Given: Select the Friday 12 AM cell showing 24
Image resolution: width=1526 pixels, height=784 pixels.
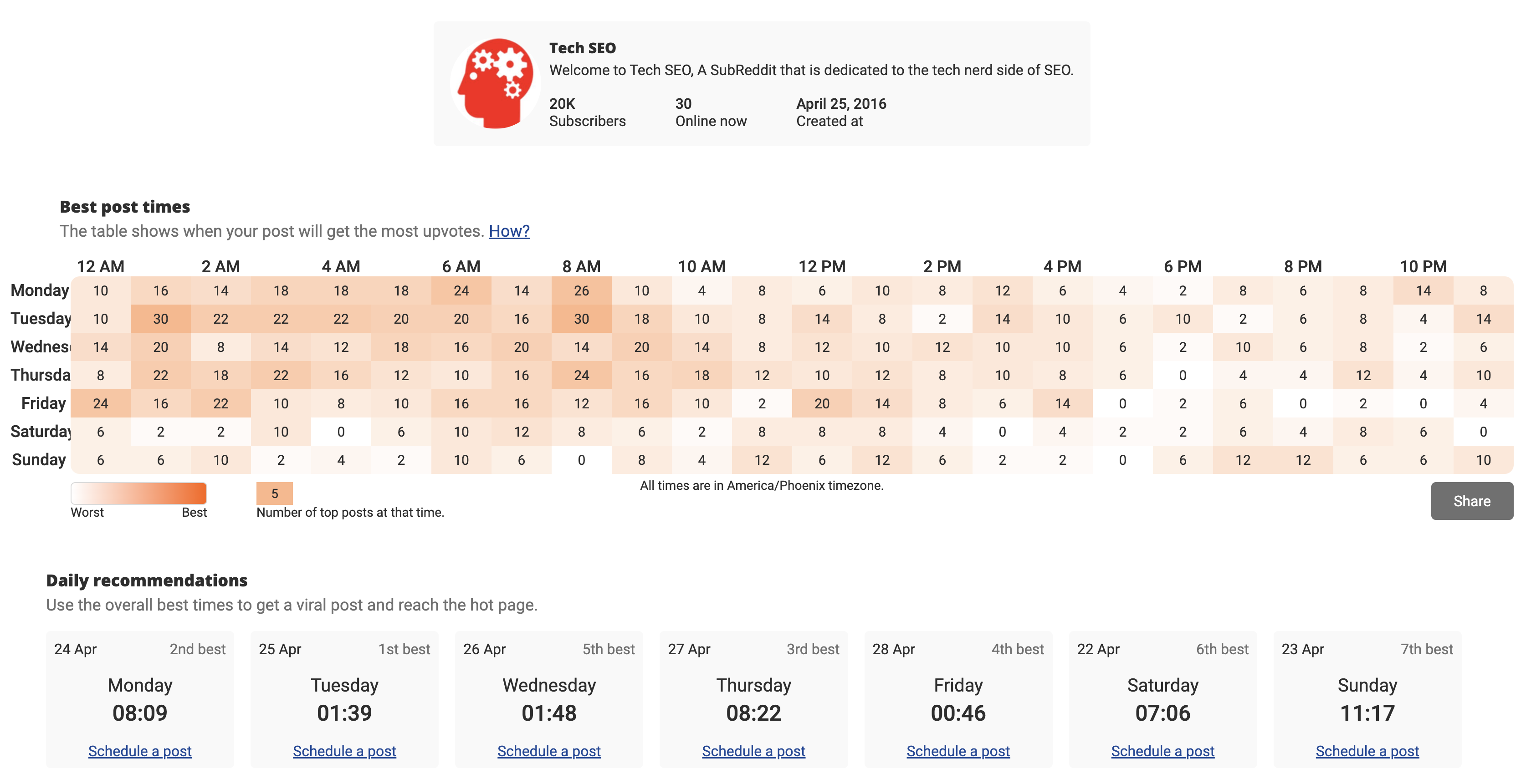Looking at the screenshot, I should [101, 404].
